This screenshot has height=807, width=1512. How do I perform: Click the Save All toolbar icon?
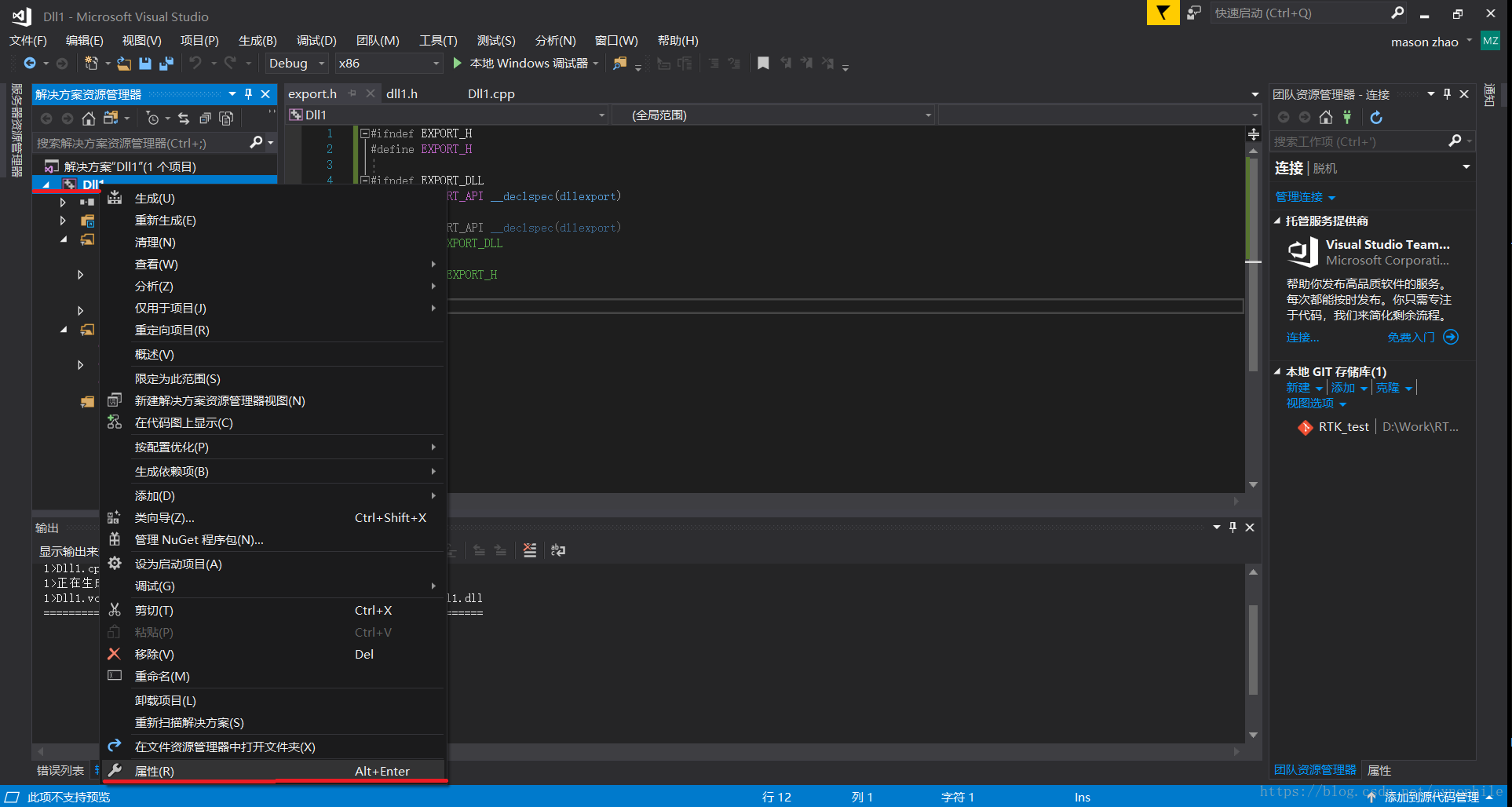[166, 64]
